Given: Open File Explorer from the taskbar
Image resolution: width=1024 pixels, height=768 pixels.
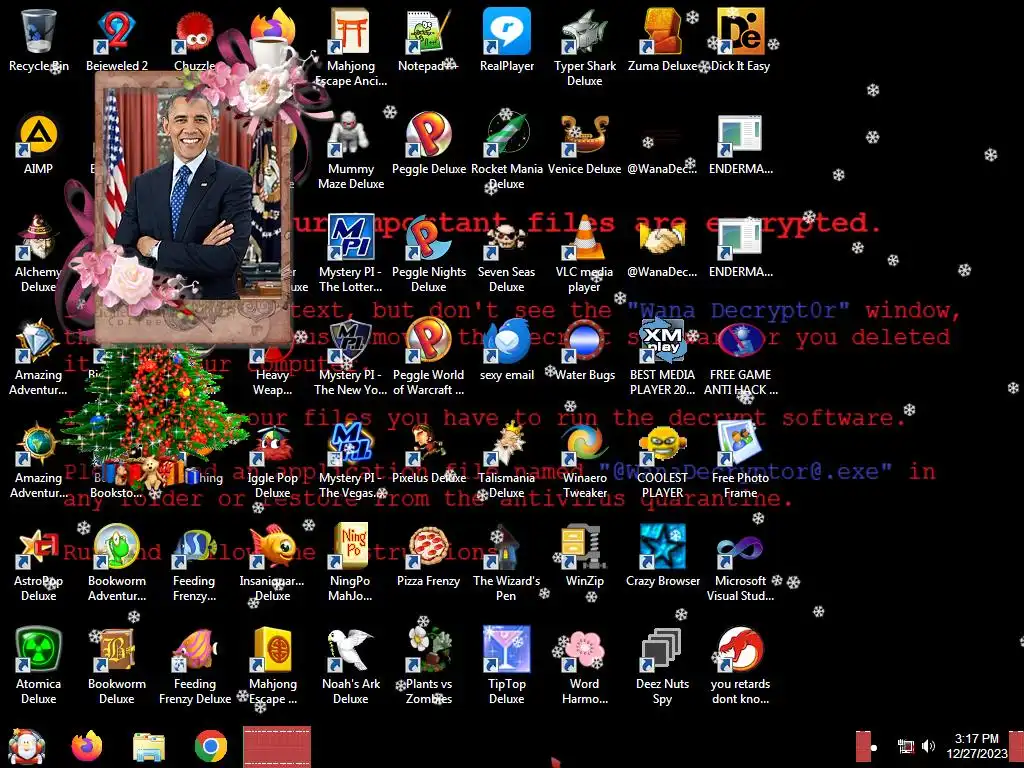Looking at the screenshot, I should [149, 747].
